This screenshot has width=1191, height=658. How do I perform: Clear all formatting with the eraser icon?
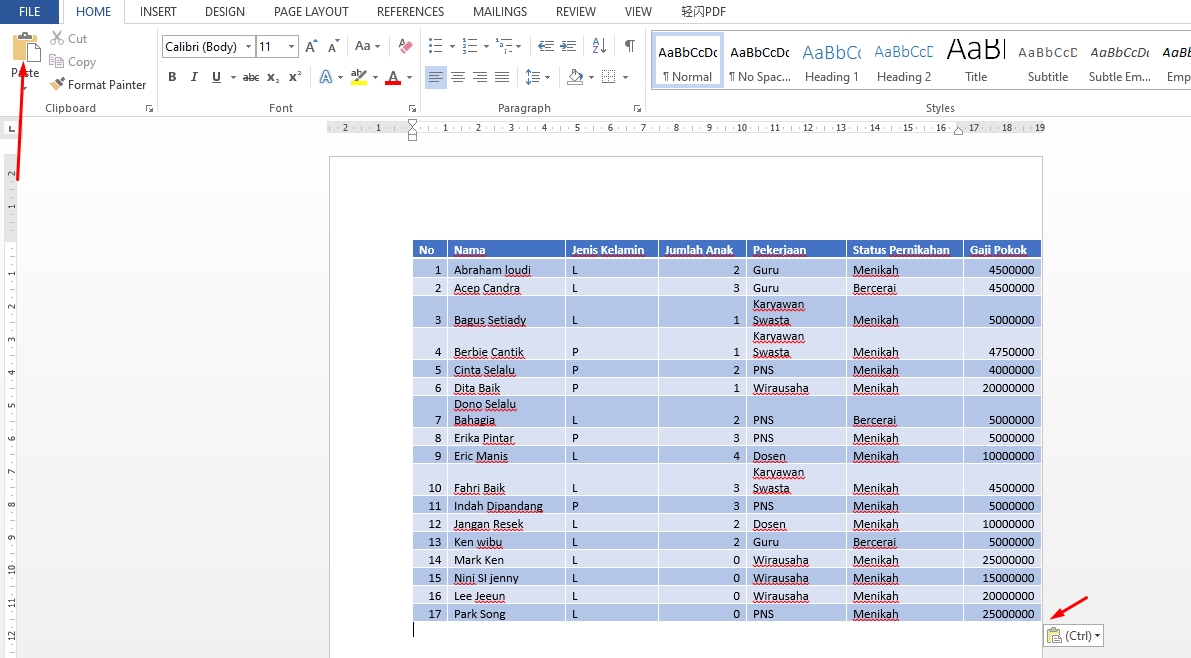click(405, 46)
